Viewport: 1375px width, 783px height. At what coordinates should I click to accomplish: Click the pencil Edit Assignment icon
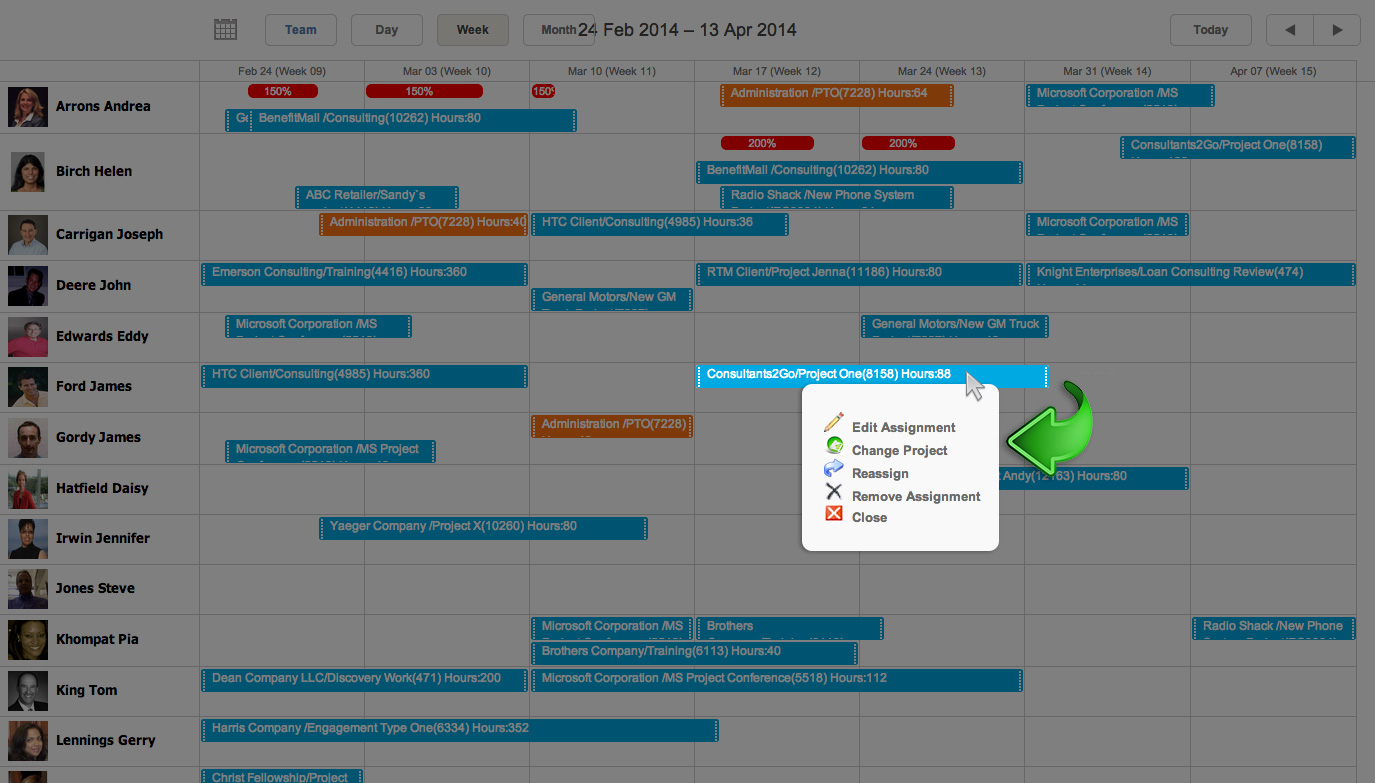[833, 424]
